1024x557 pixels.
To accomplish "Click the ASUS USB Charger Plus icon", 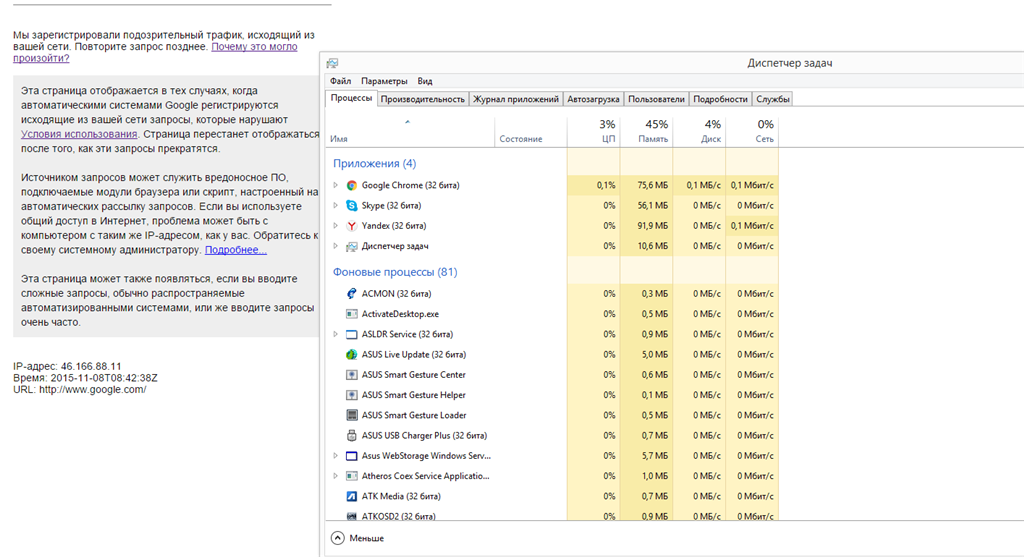I will click(351, 436).
